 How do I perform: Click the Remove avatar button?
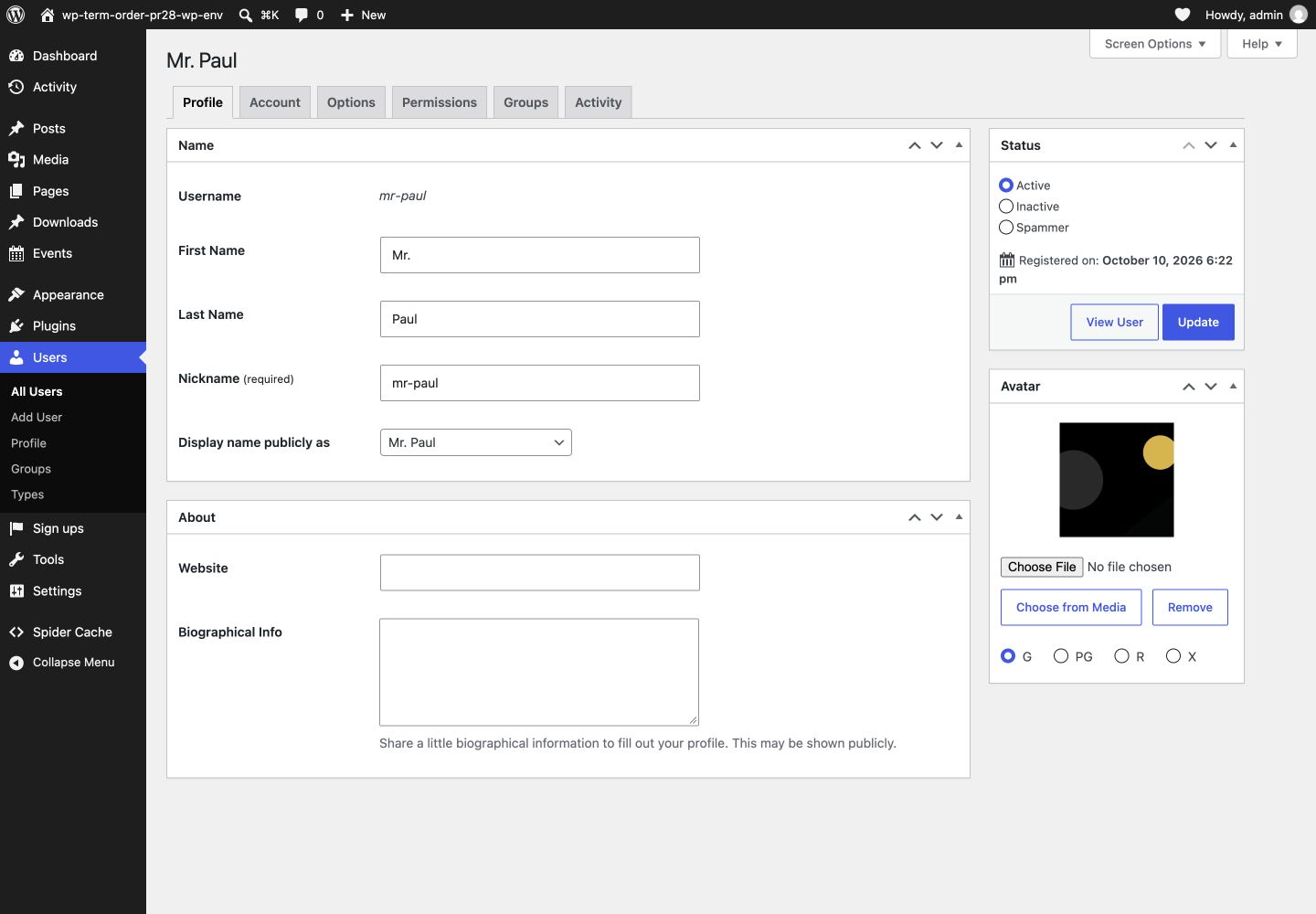tap(1190, 607)
